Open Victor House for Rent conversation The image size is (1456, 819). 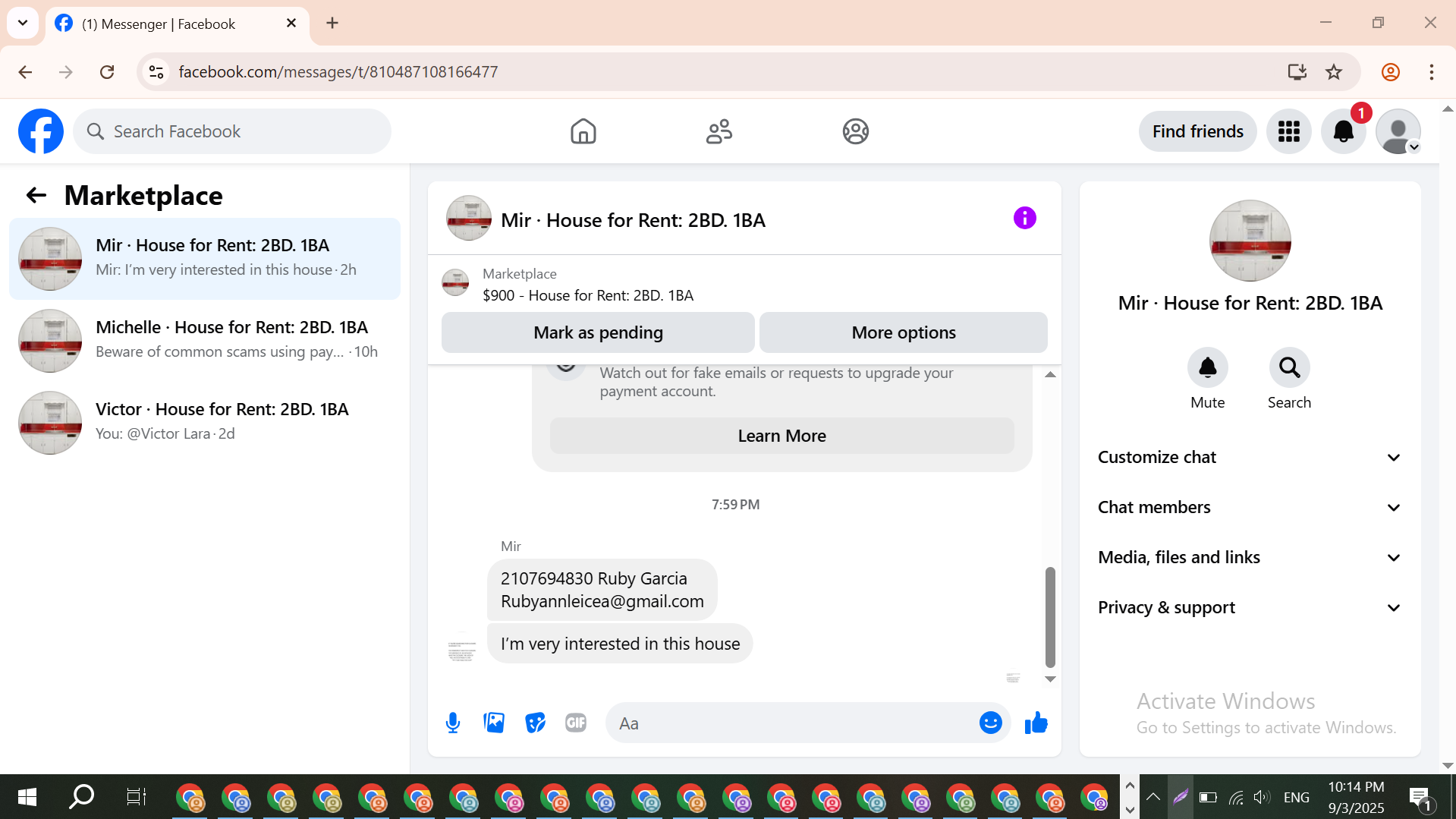pyautogui.click(x=205, y=423)
